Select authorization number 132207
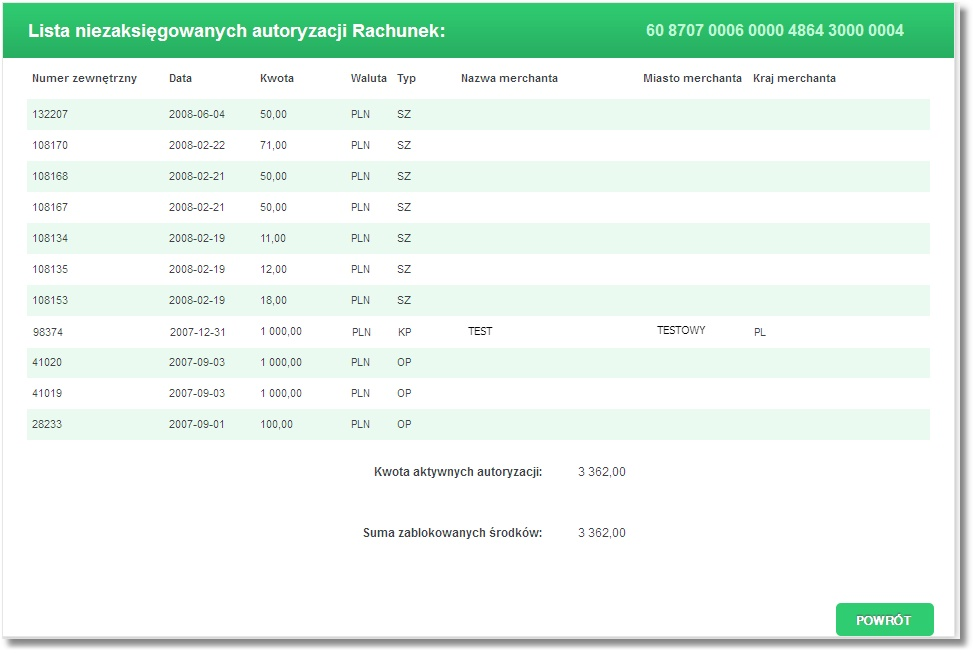The width and height of the screenshot is (974, 653). 50,114
